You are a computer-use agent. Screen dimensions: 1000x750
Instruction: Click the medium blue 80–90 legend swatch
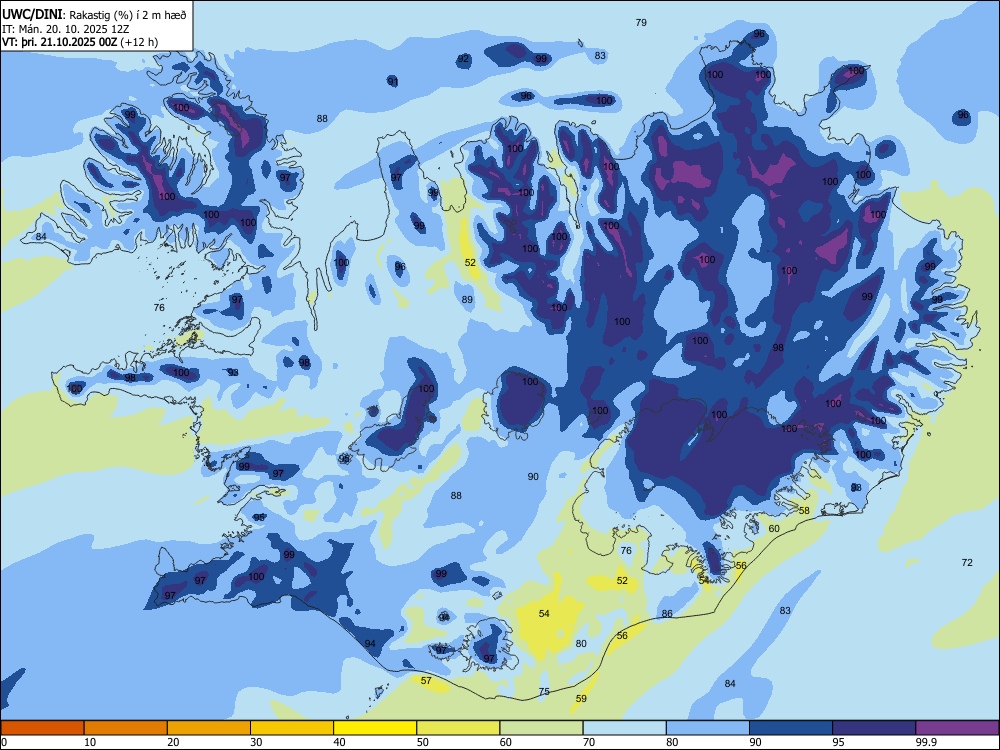(708, 728)
